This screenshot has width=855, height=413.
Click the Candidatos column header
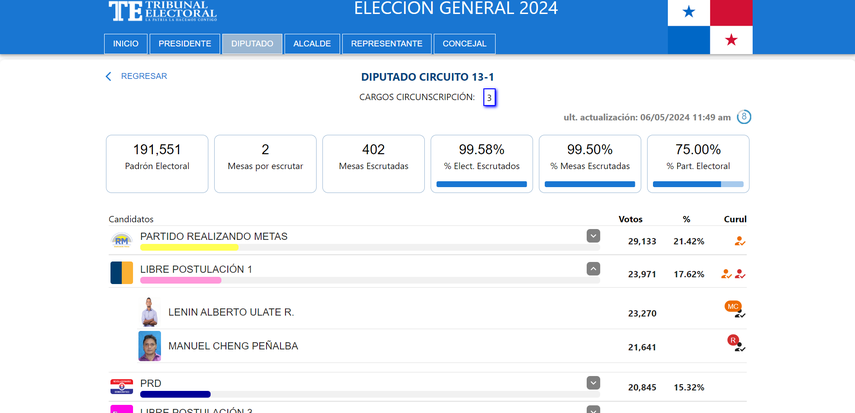(x=131, y=219)
